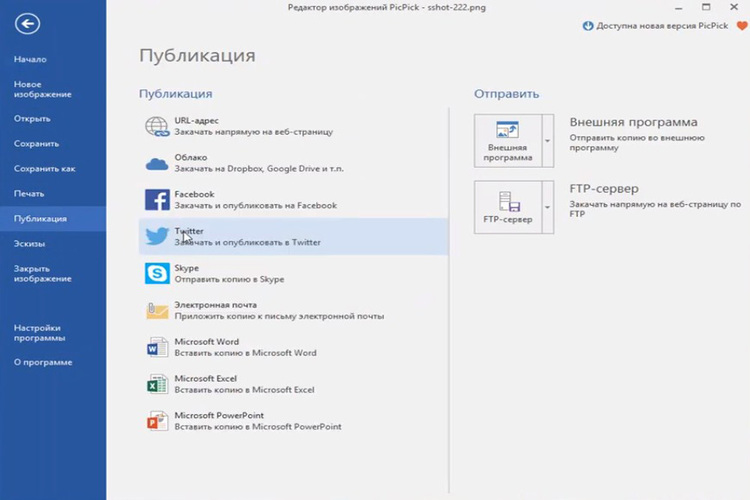Click the Внешняя программа big button

508,141
